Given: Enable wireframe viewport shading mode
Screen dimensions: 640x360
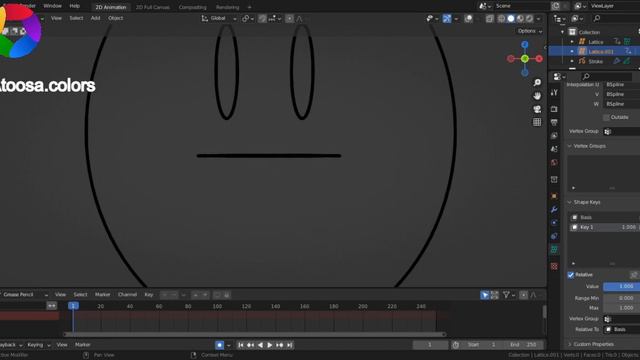Looking at the screenshot, I should pos(501,19).
